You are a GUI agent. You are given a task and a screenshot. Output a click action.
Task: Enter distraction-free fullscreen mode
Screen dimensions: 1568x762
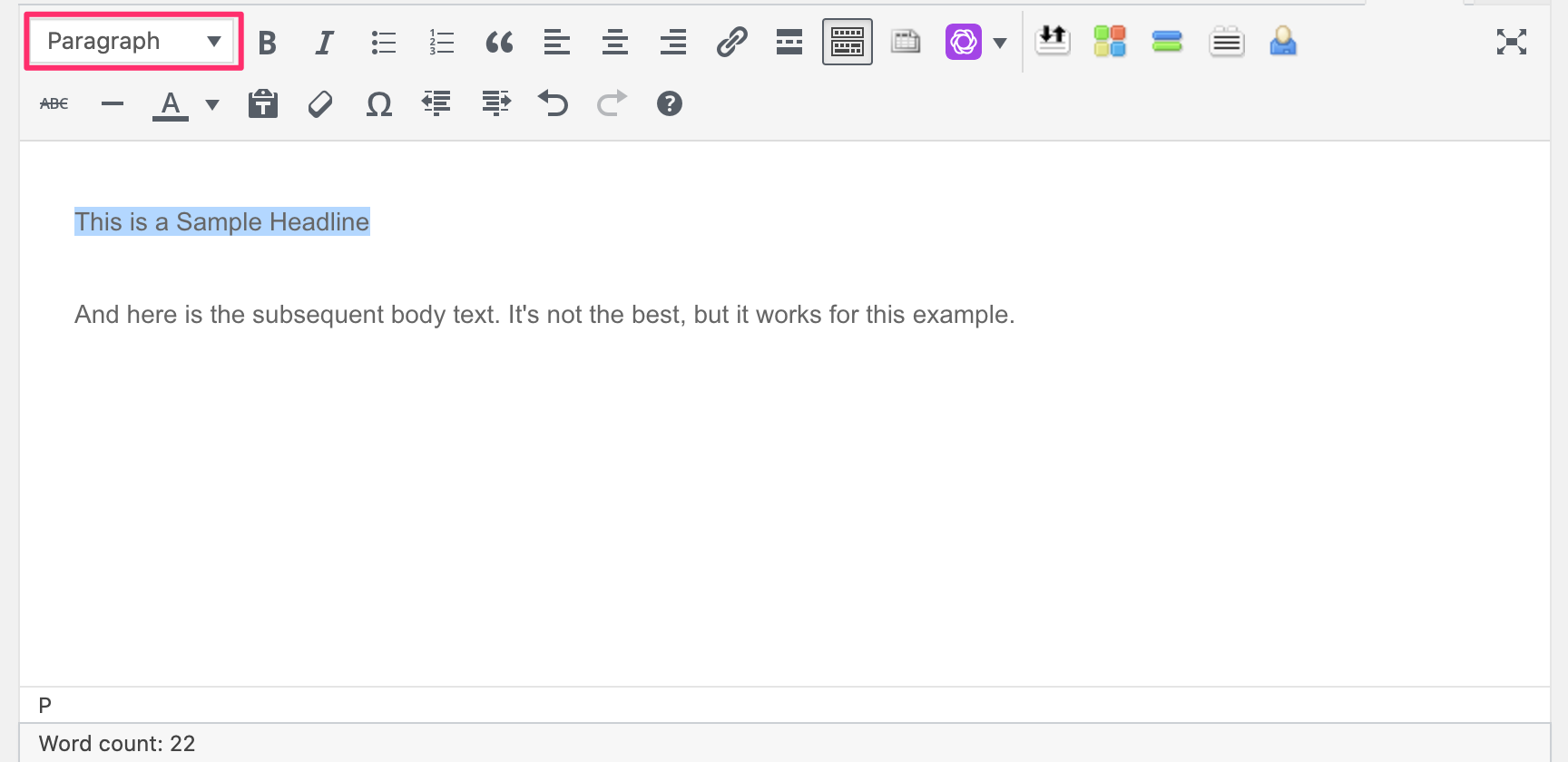click(1512, 42)
